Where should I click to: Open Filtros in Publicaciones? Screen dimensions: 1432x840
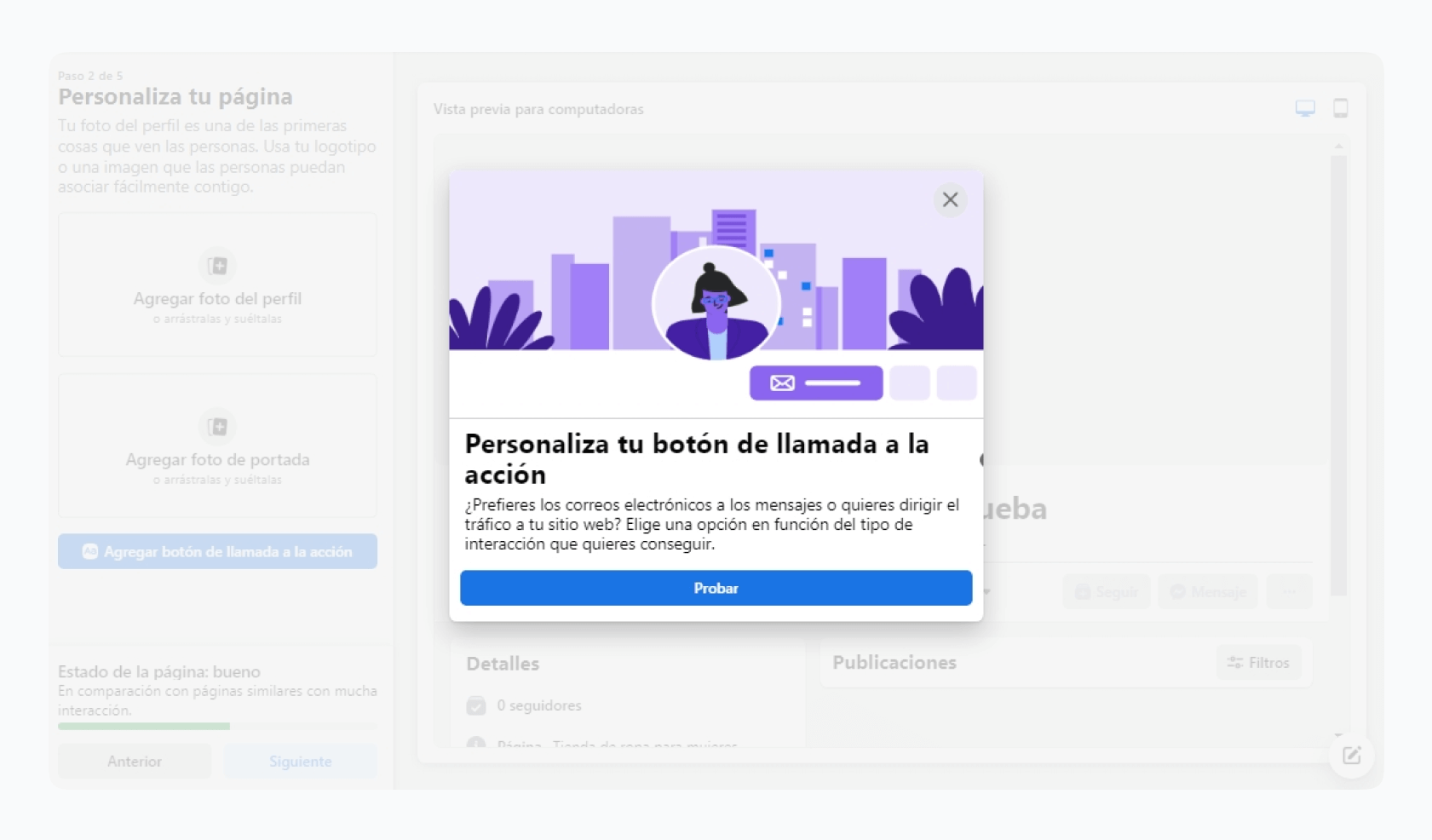(1258, 662)
